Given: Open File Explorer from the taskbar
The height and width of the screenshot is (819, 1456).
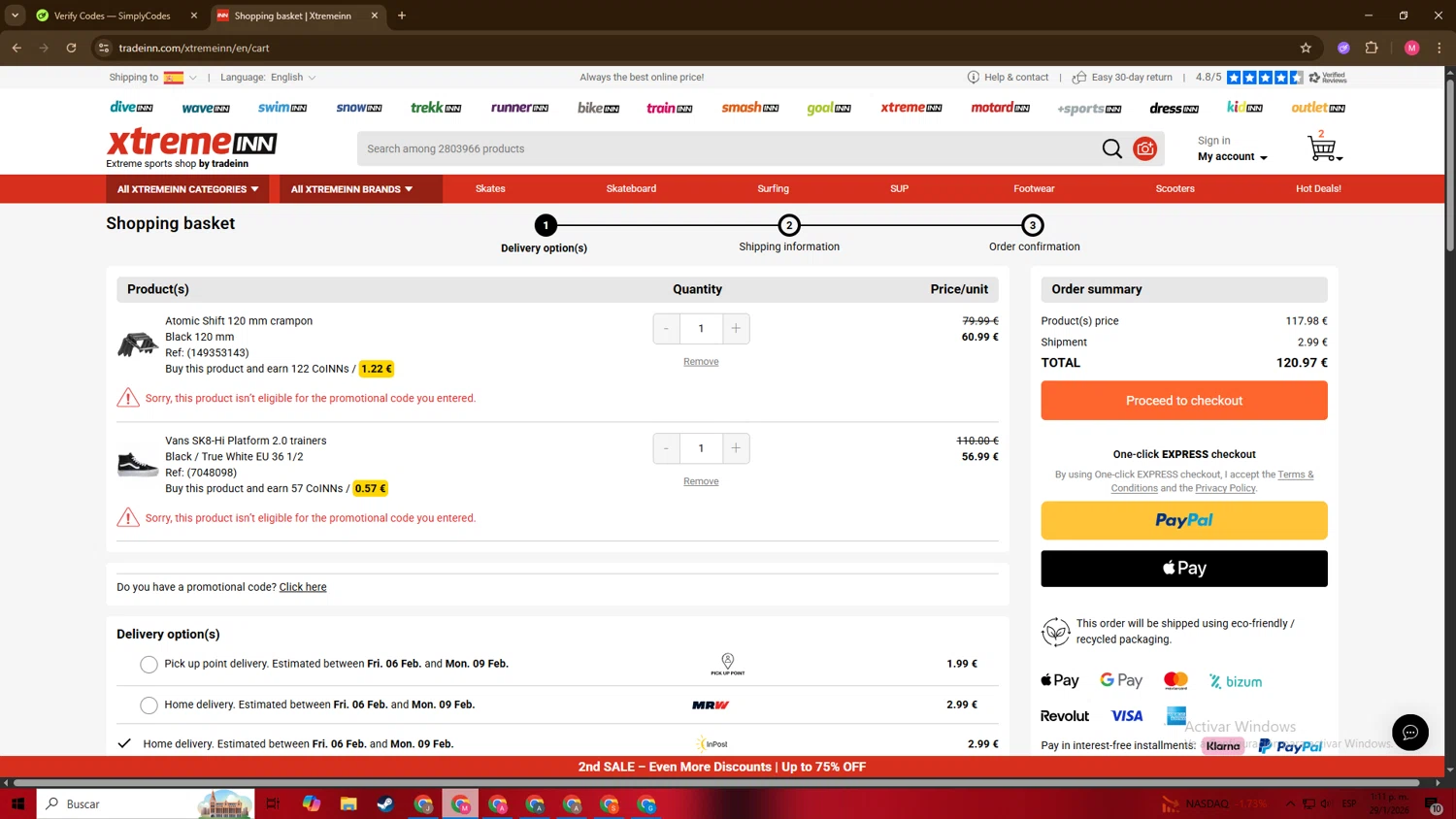Looking at the screenshot, I should coord(348,803).
